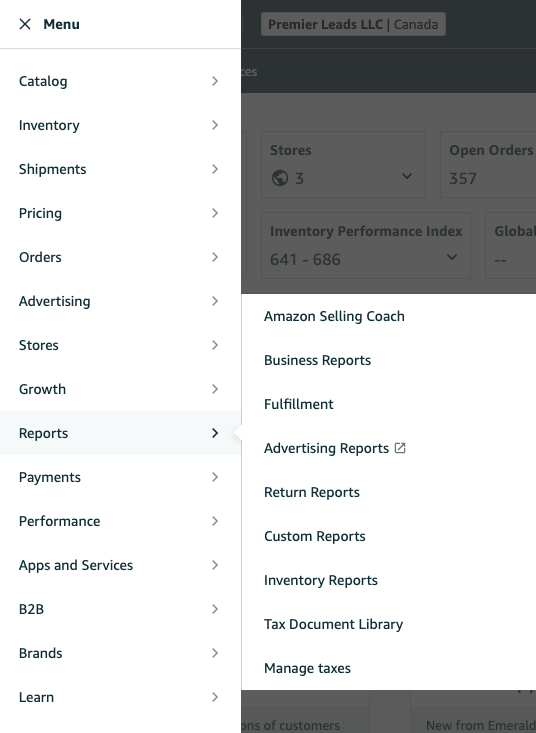This screenshot has width=536, height=733.
Task: Open the Inventory menu item
Action: click(x=120, y=125)
